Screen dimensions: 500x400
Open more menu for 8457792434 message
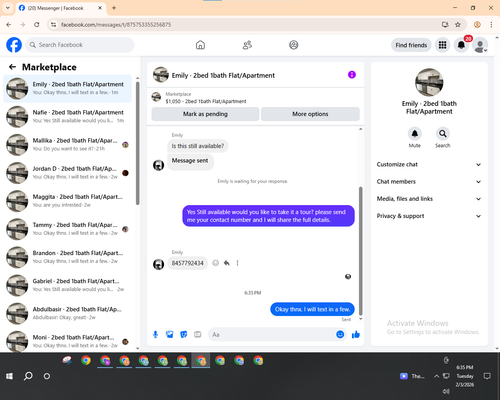[x=237, y=263]
